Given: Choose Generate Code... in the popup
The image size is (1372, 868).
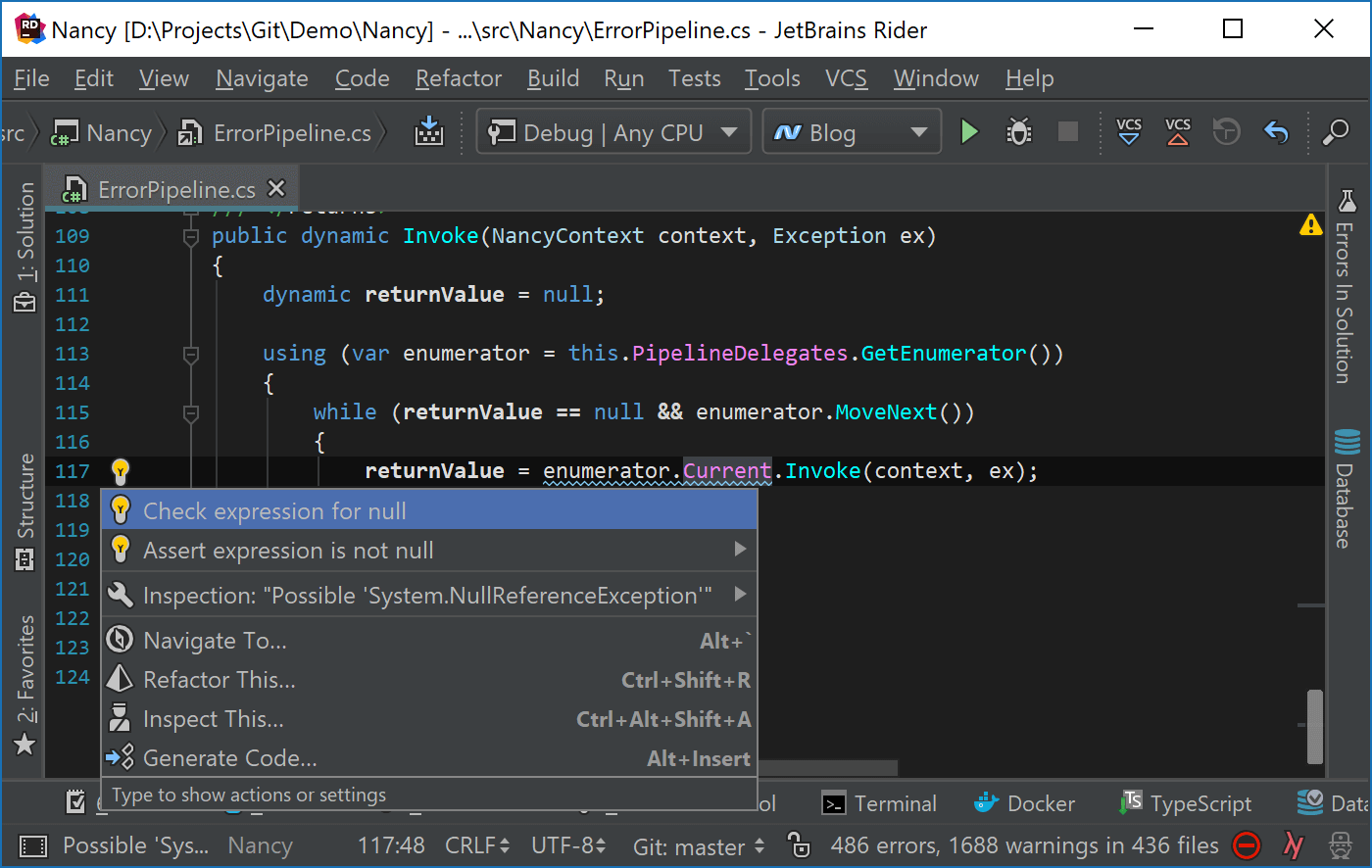Looking at the screenshot, I should point(429,758).
